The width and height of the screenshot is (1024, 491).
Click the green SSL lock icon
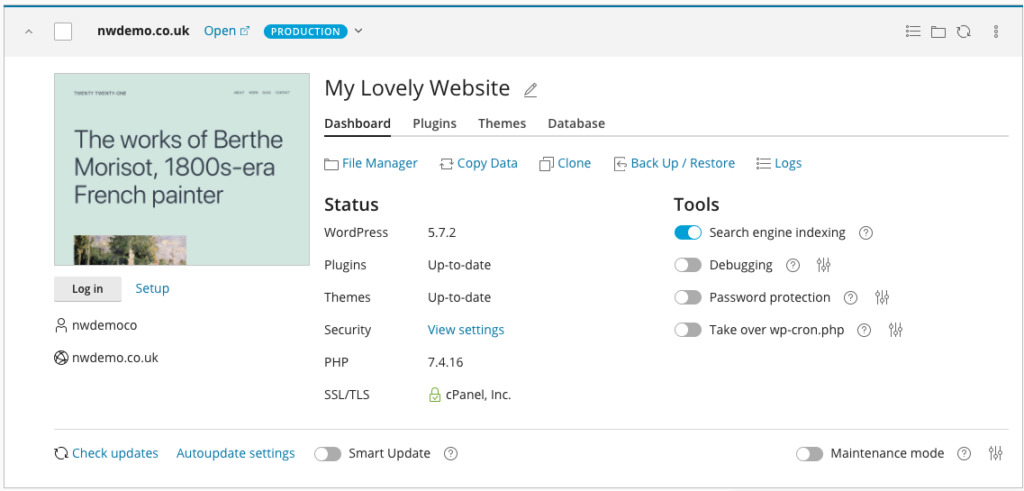coord(434,395)
